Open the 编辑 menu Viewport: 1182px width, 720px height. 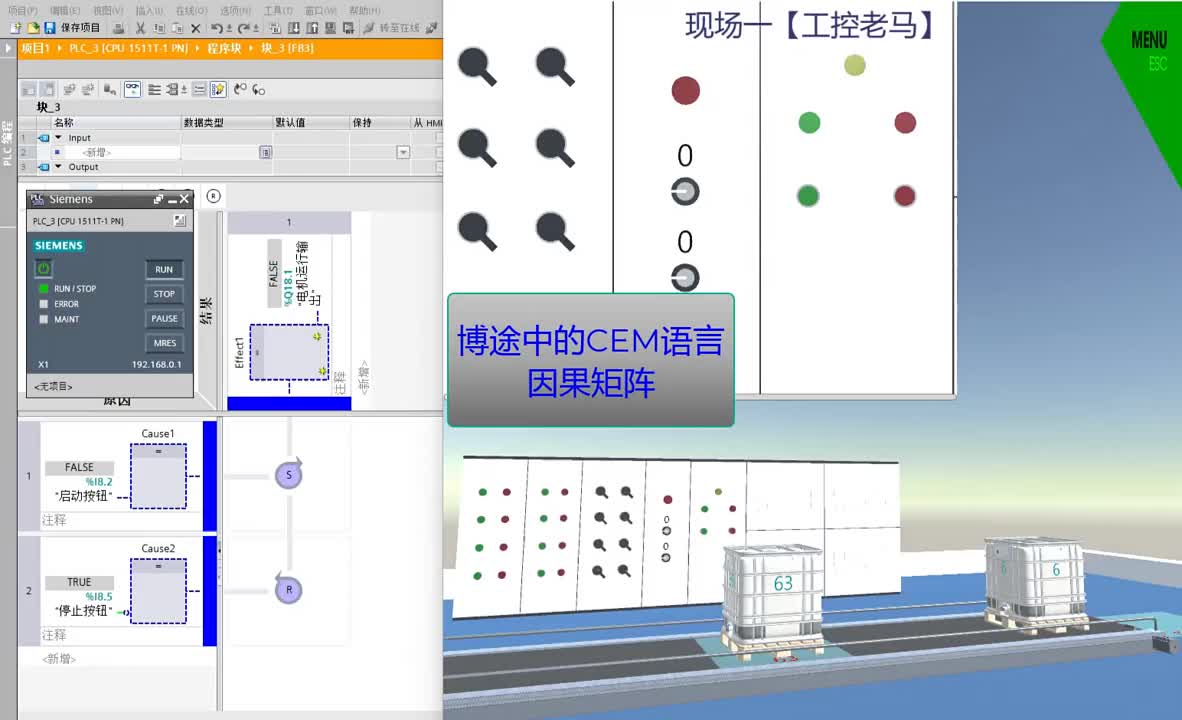coord(65,11)
